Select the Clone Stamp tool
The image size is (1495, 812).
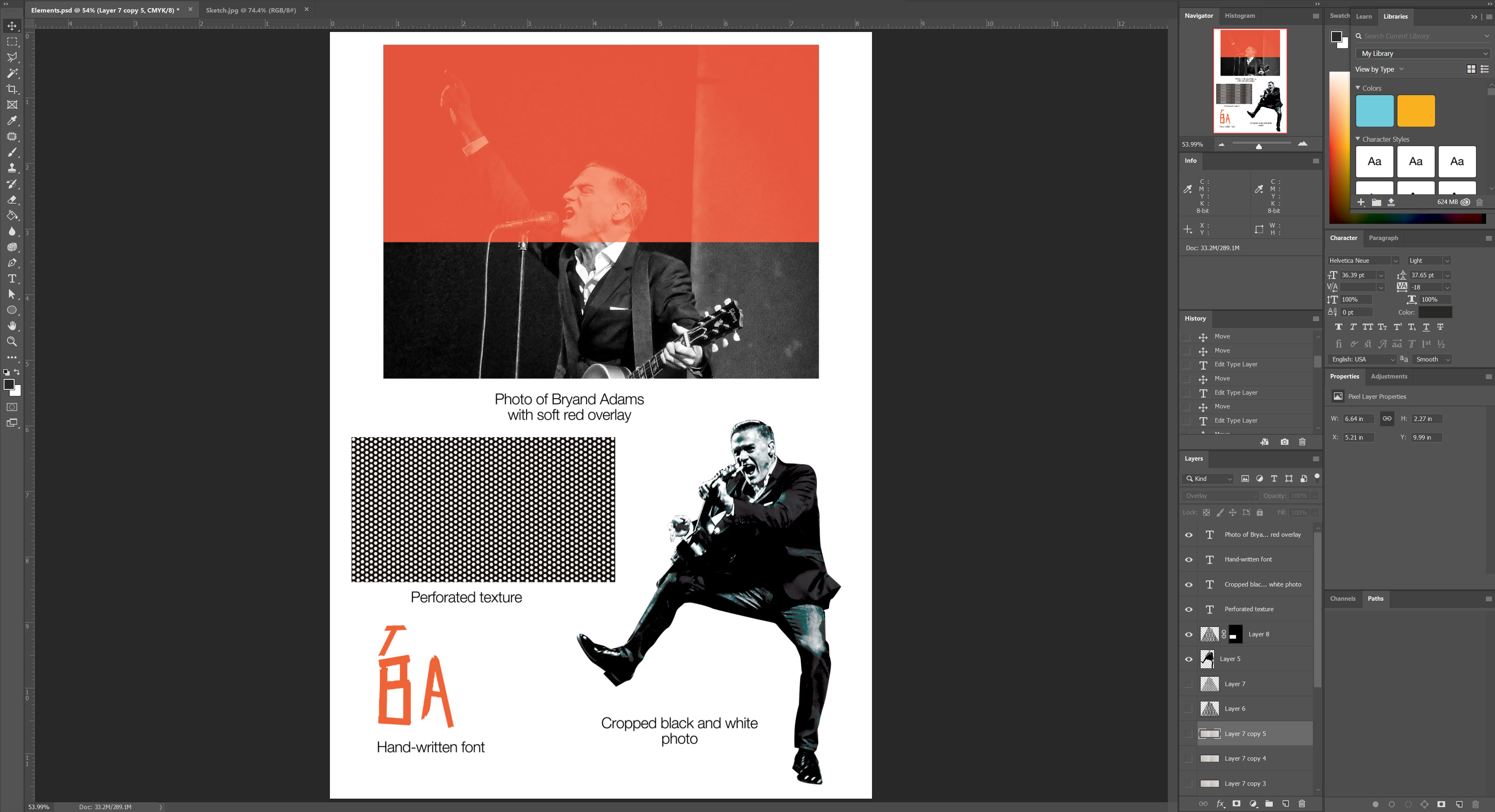pos(12,168)
